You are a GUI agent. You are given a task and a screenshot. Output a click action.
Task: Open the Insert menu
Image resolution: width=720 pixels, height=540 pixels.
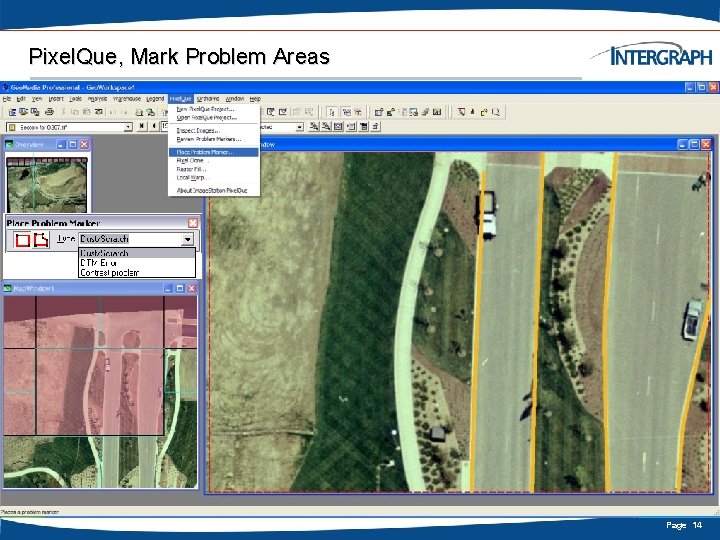pyautogui.click(x=56, y=99)
